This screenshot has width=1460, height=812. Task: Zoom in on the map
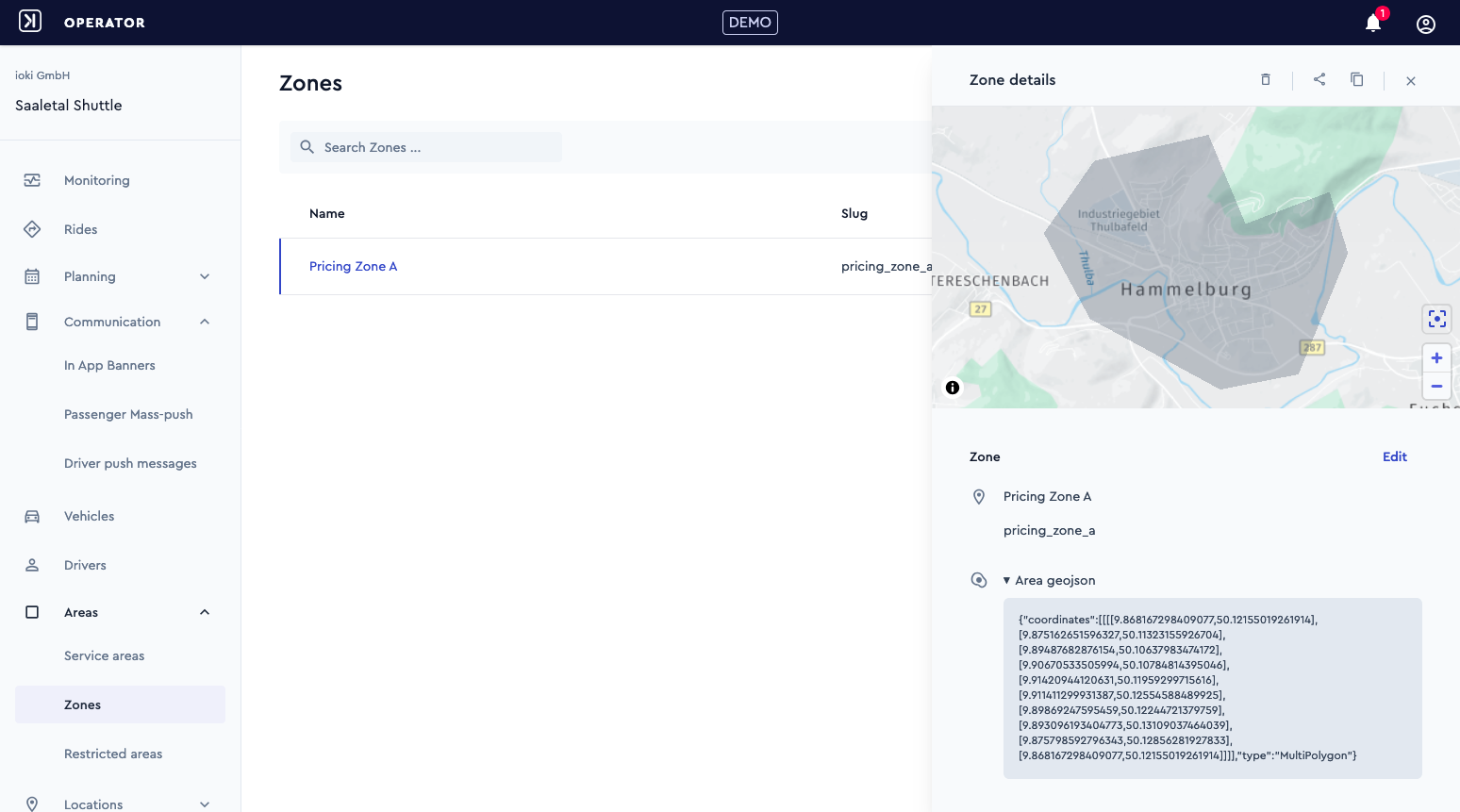click(x=1436, y=357)
